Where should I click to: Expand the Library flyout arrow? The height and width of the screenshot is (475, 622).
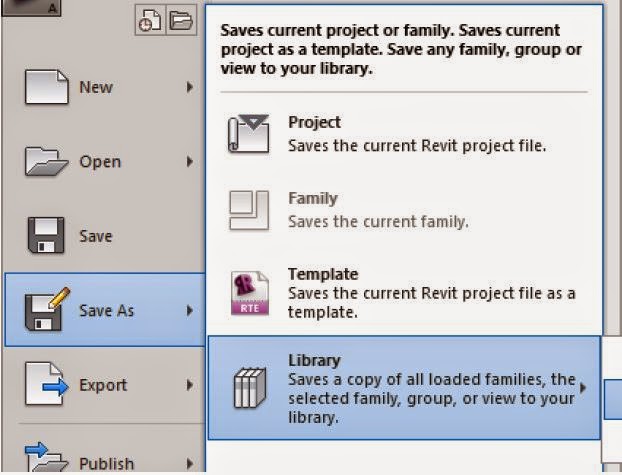click(x=582, y=388)
